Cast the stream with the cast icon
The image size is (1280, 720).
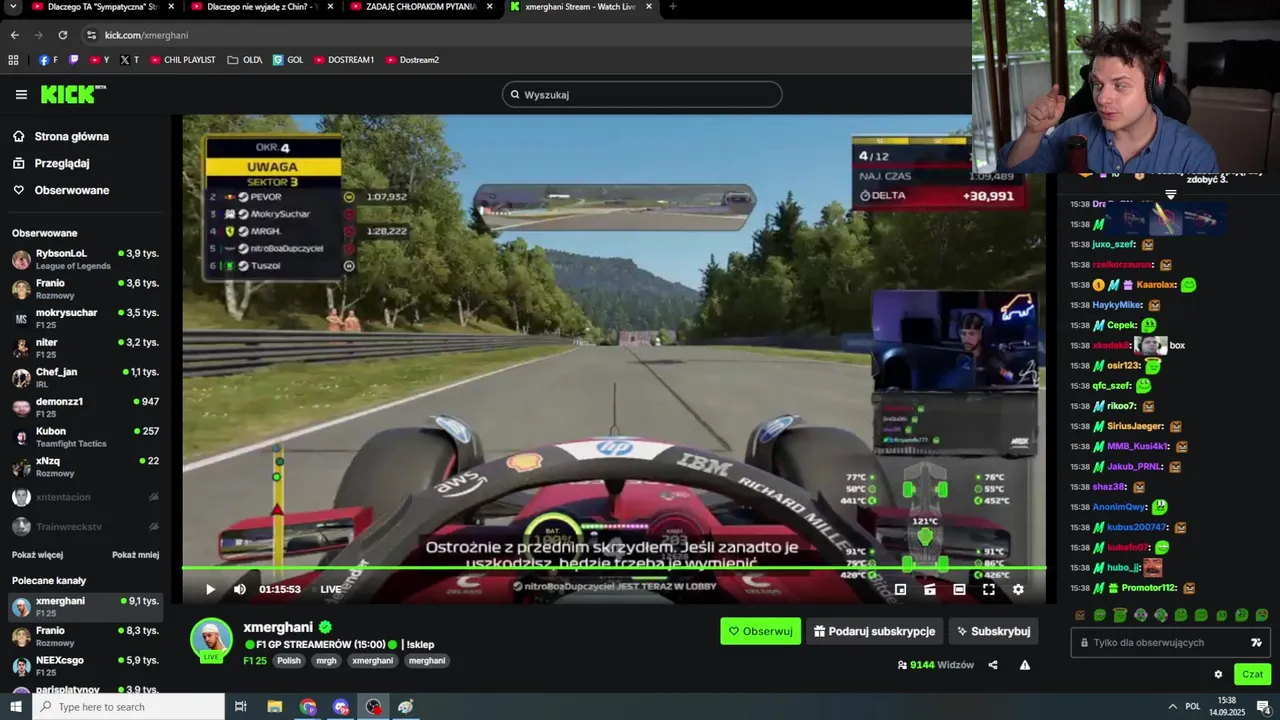pos(929,589)
